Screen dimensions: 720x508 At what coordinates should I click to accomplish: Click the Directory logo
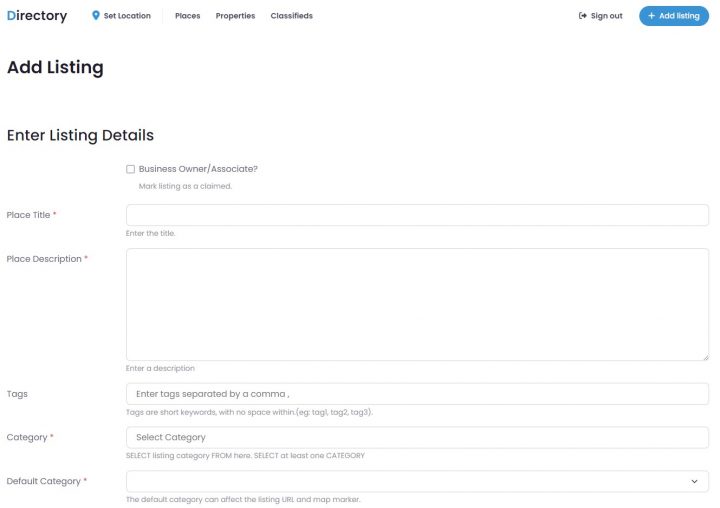[37, 16]
